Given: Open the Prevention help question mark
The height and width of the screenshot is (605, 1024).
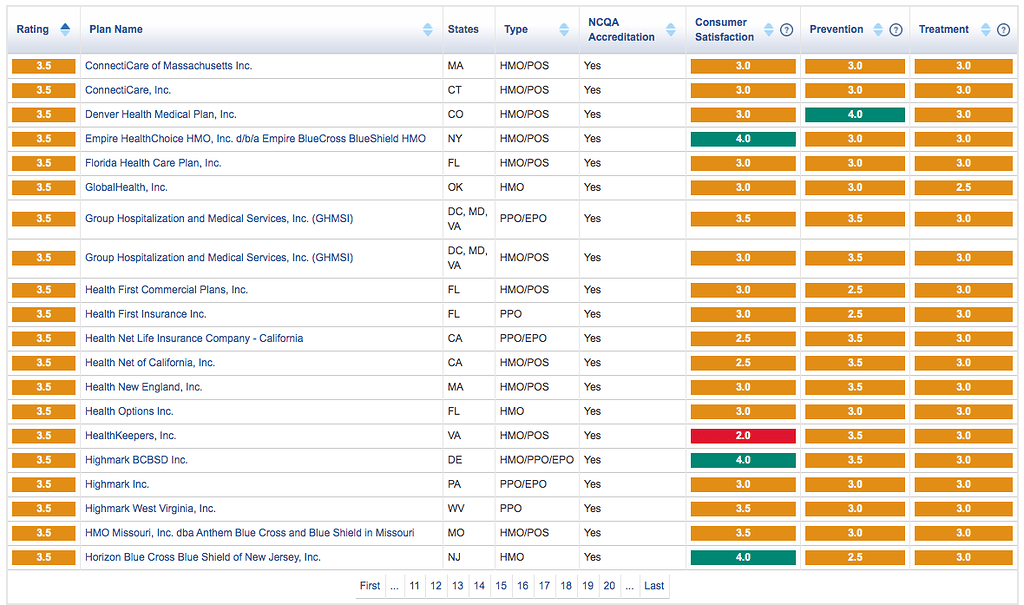Looking at the screenshot, I should point(896,30).
